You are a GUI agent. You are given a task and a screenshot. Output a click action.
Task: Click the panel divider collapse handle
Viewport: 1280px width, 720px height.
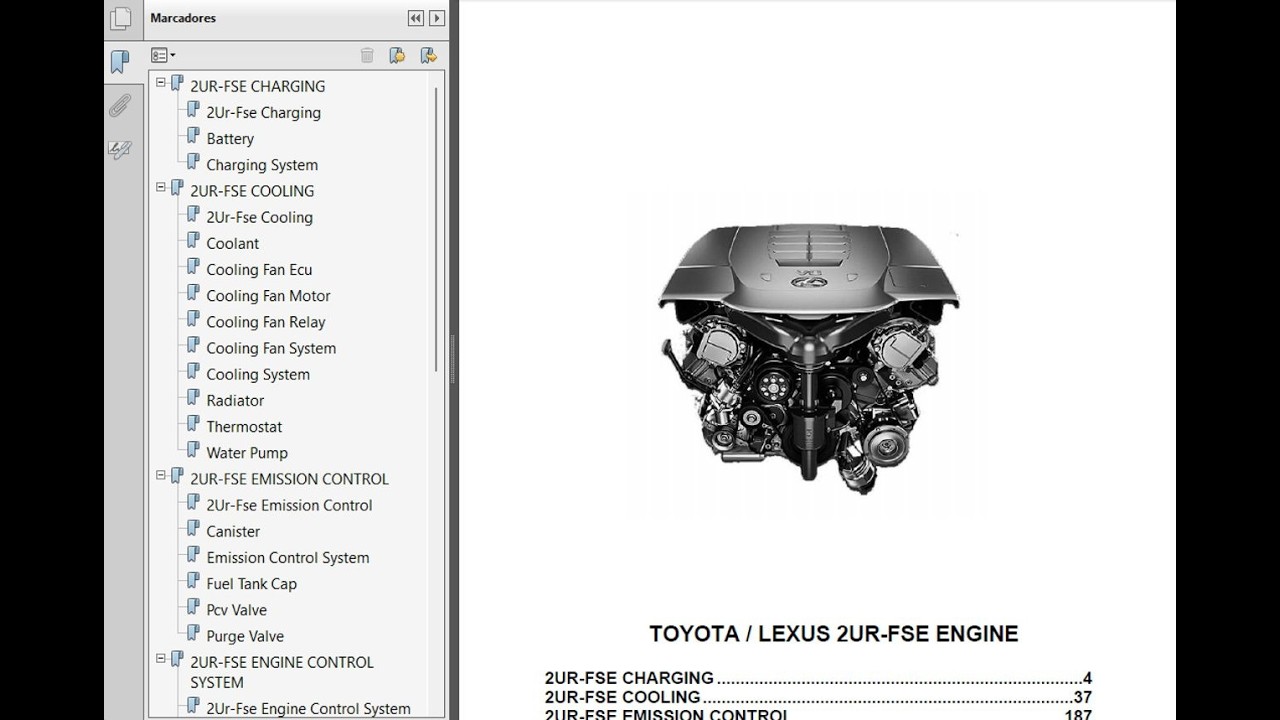pos(453,360)
